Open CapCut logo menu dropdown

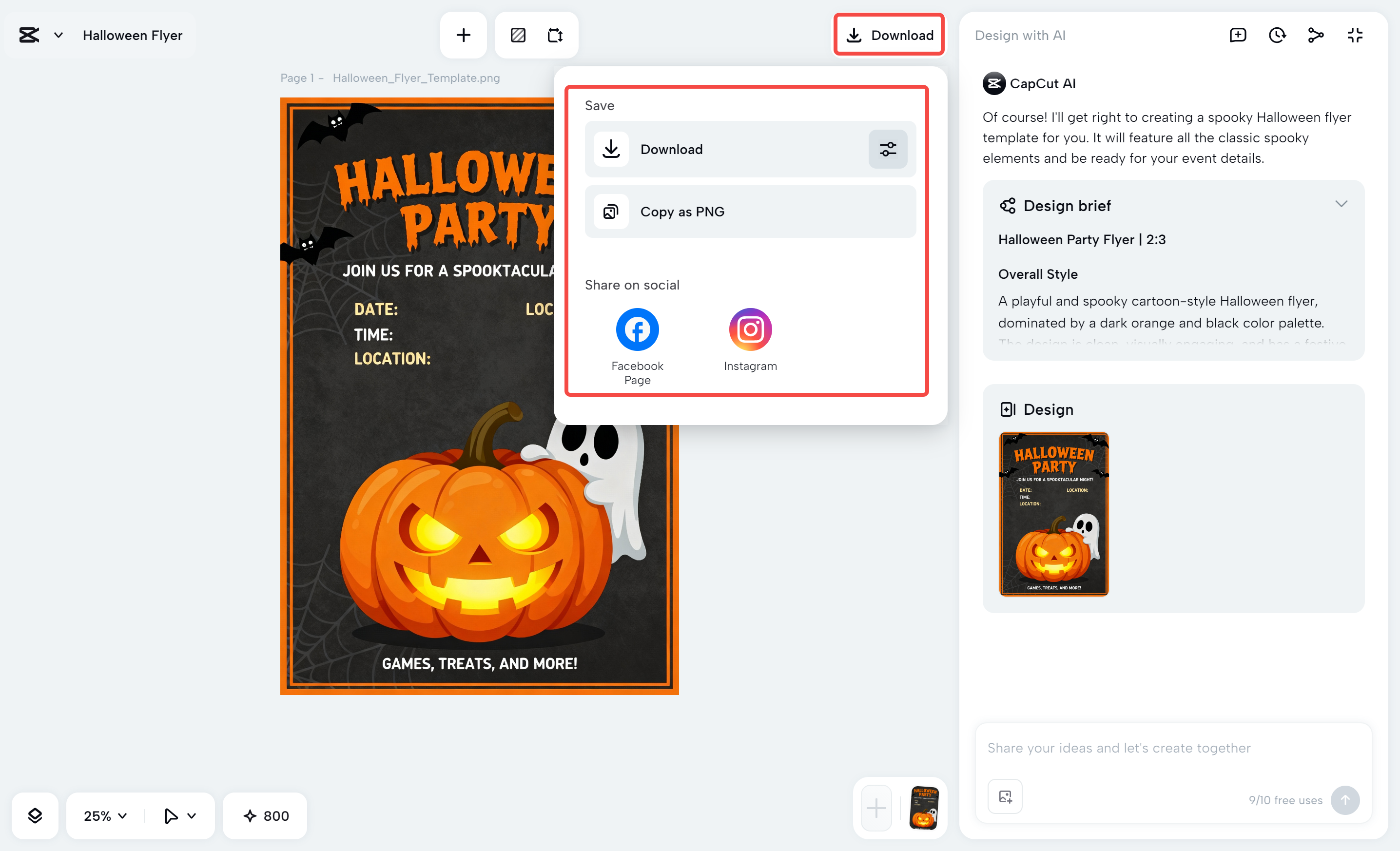[x=58, y=35]
